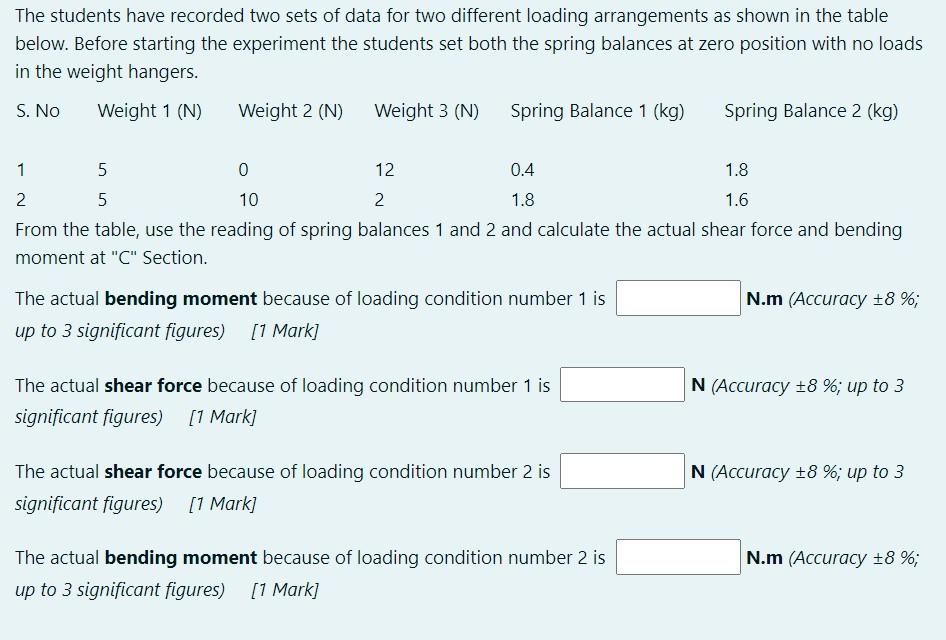Viewport: 946px width, 640px height.
Task: Select the 'S. No' header cell
Action: [36, 111]
